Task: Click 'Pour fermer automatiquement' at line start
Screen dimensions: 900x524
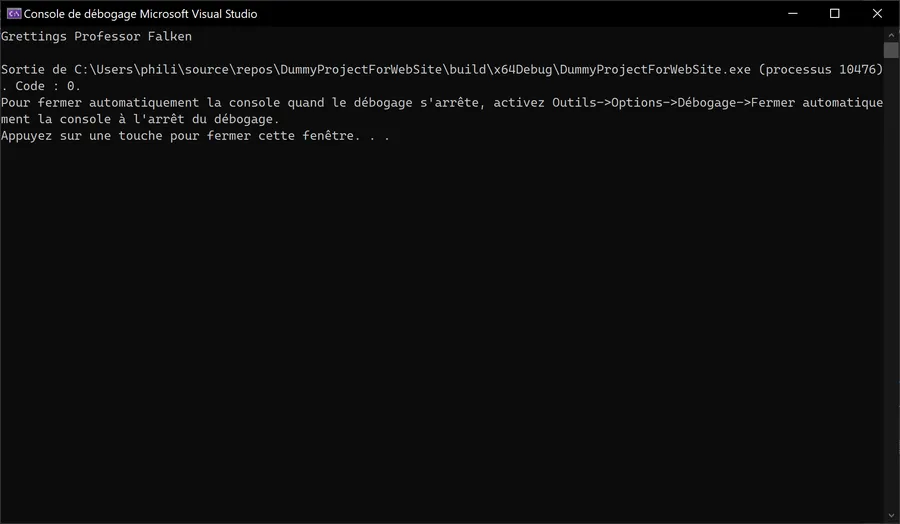Action: pyautogui.click(x=100, y=103)
